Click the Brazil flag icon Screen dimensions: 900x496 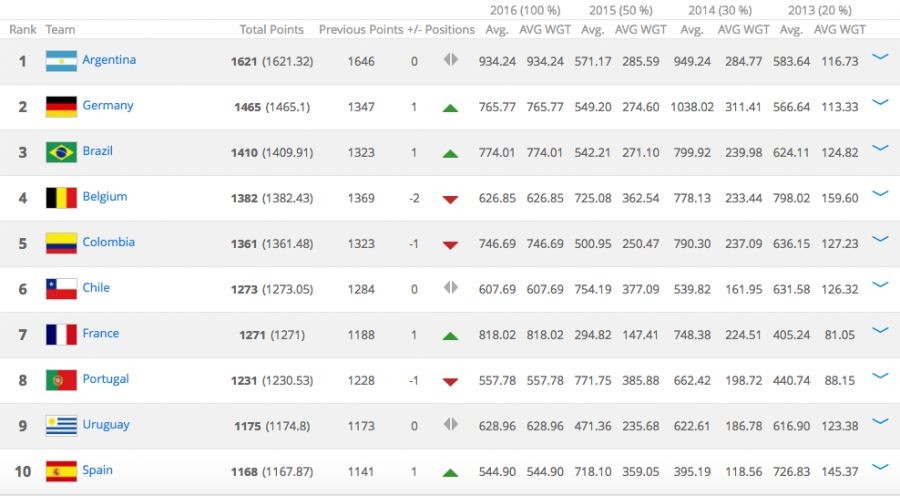click(x=61, y=152)
